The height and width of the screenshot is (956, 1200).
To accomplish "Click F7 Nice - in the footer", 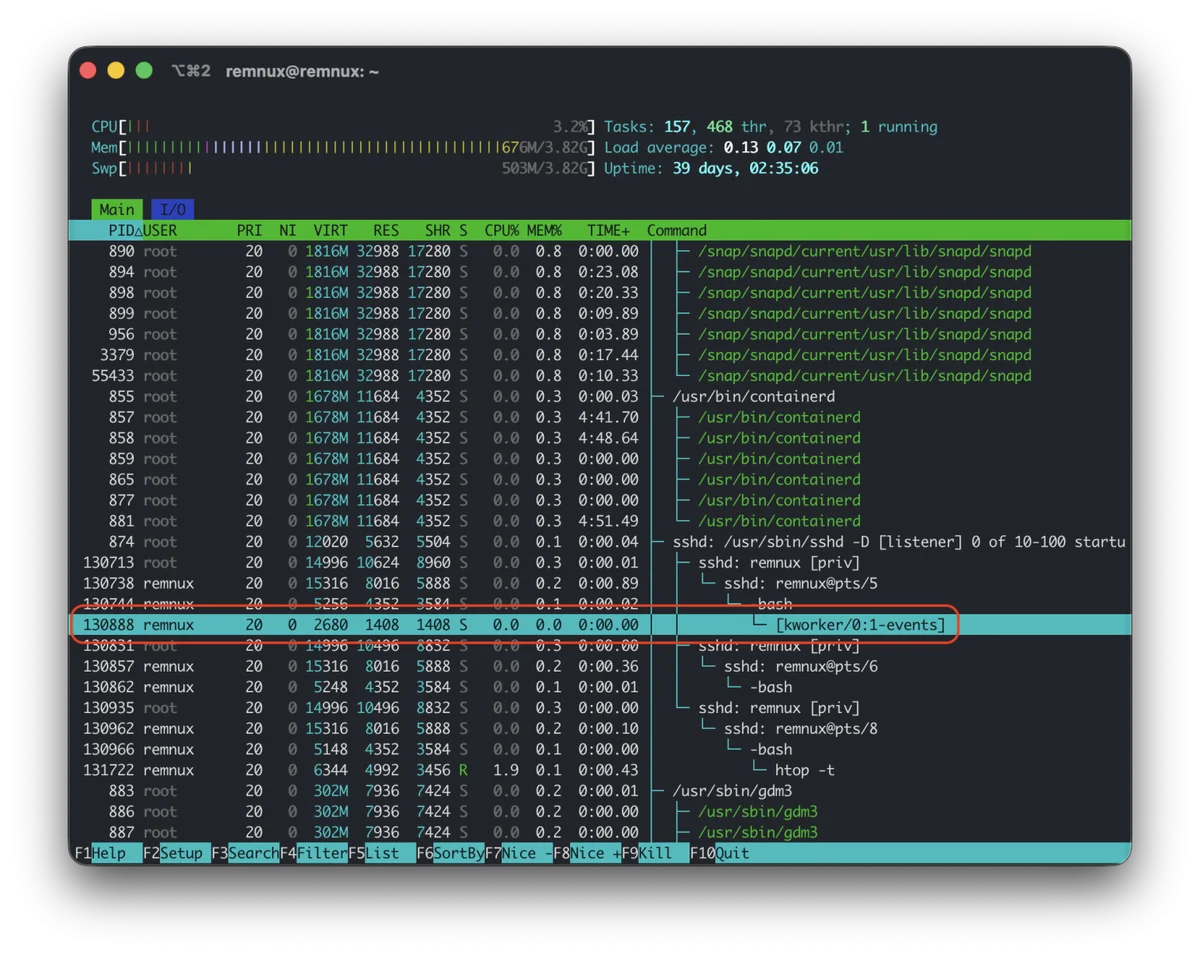I will 519,853.
